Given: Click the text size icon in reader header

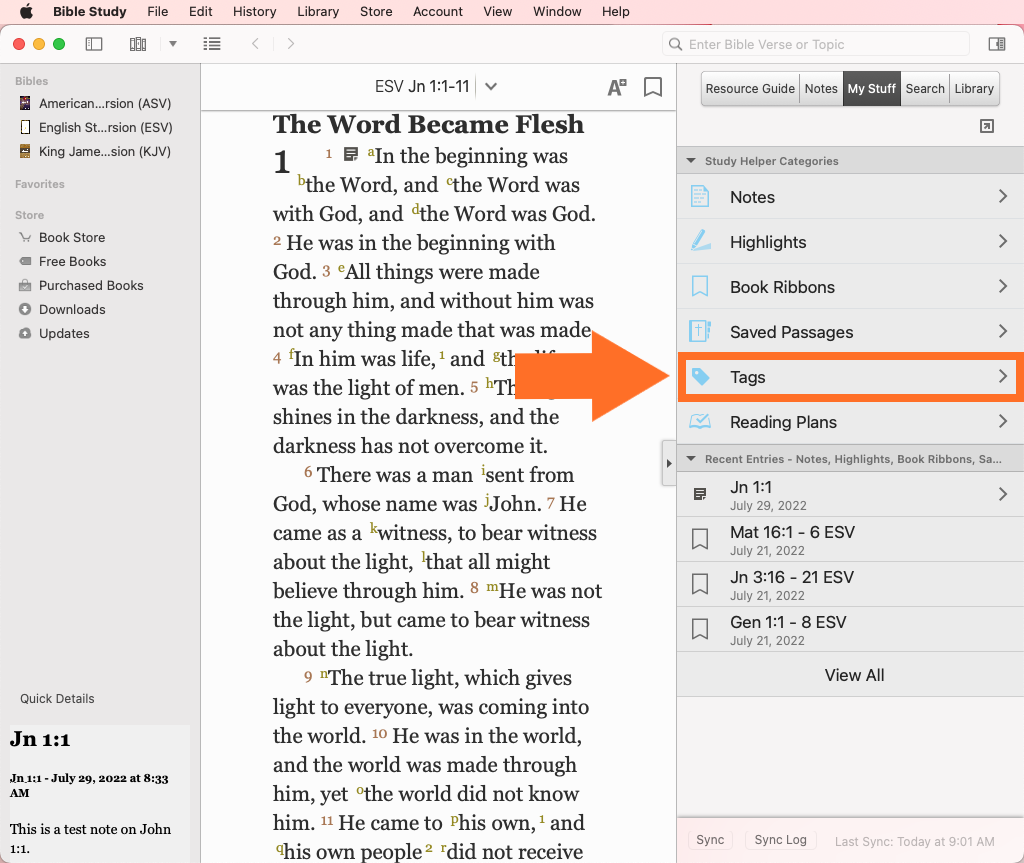Looking at the screenshot, I should pyautogui.click(x=617, y=87).
